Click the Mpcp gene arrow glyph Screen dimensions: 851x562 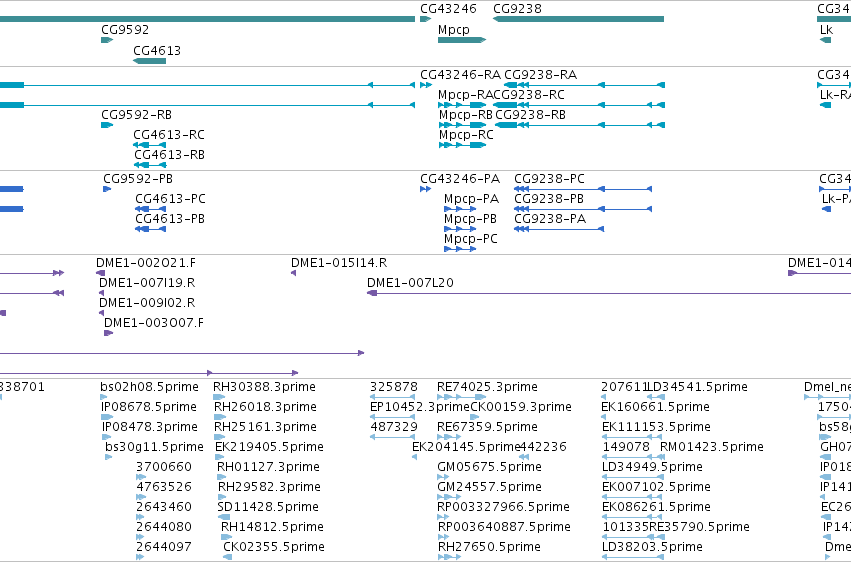(462, 40)
